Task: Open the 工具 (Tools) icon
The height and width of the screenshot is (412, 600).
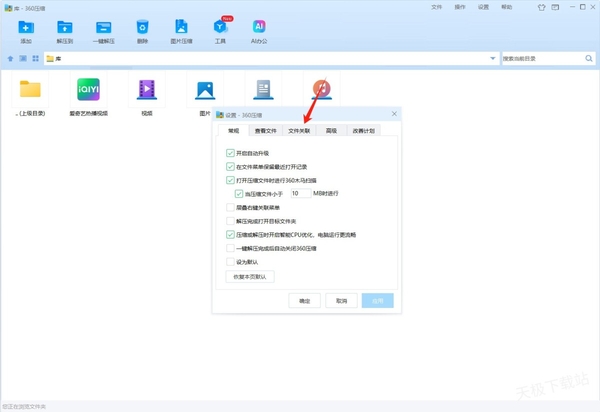Action: 220,28
